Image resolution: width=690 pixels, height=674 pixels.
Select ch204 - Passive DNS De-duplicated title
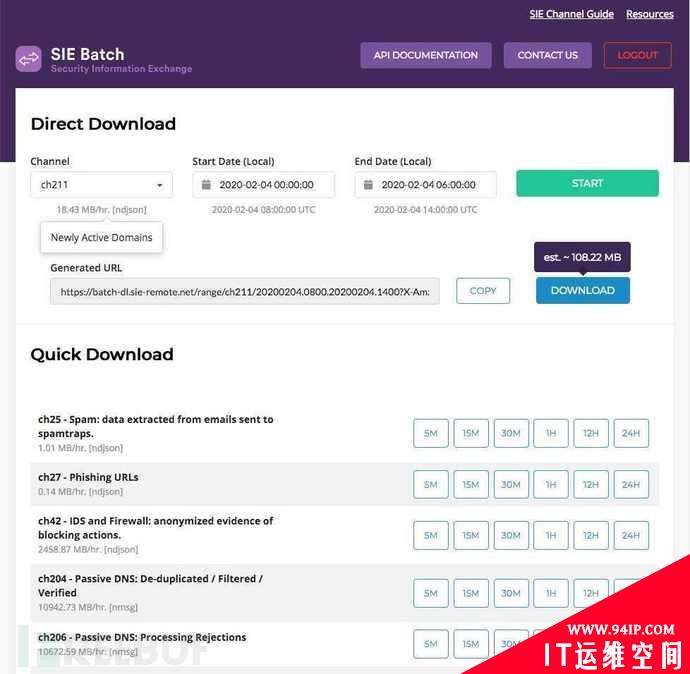click(150, 586)
